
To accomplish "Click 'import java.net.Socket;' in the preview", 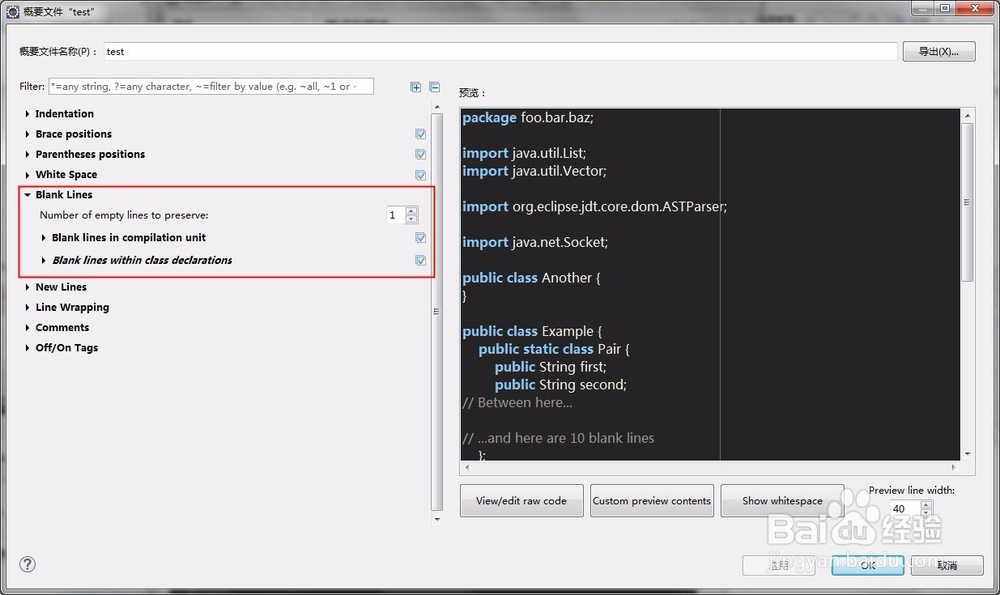I will click(535, 242).
